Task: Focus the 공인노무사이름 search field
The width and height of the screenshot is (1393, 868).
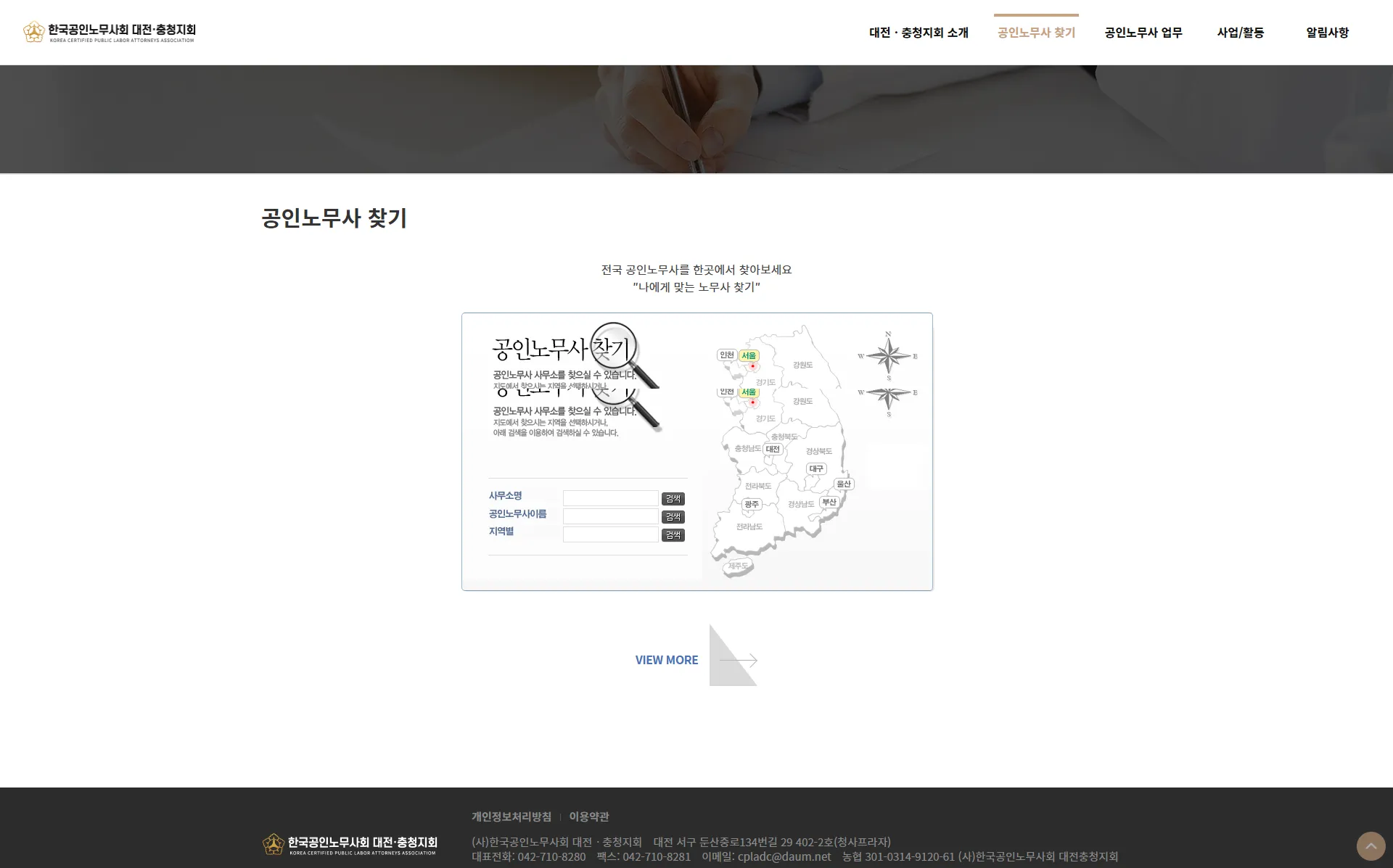Action: coord(611,516)
